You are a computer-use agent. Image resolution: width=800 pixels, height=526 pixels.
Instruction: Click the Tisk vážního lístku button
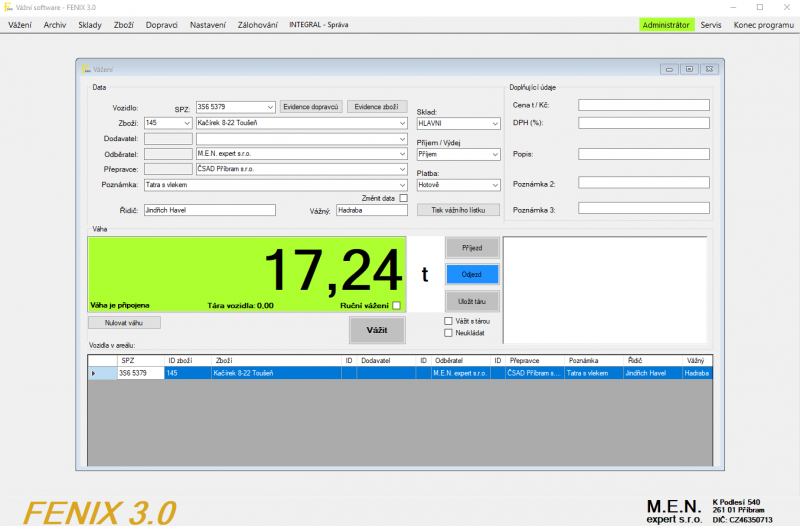(457, 210)
